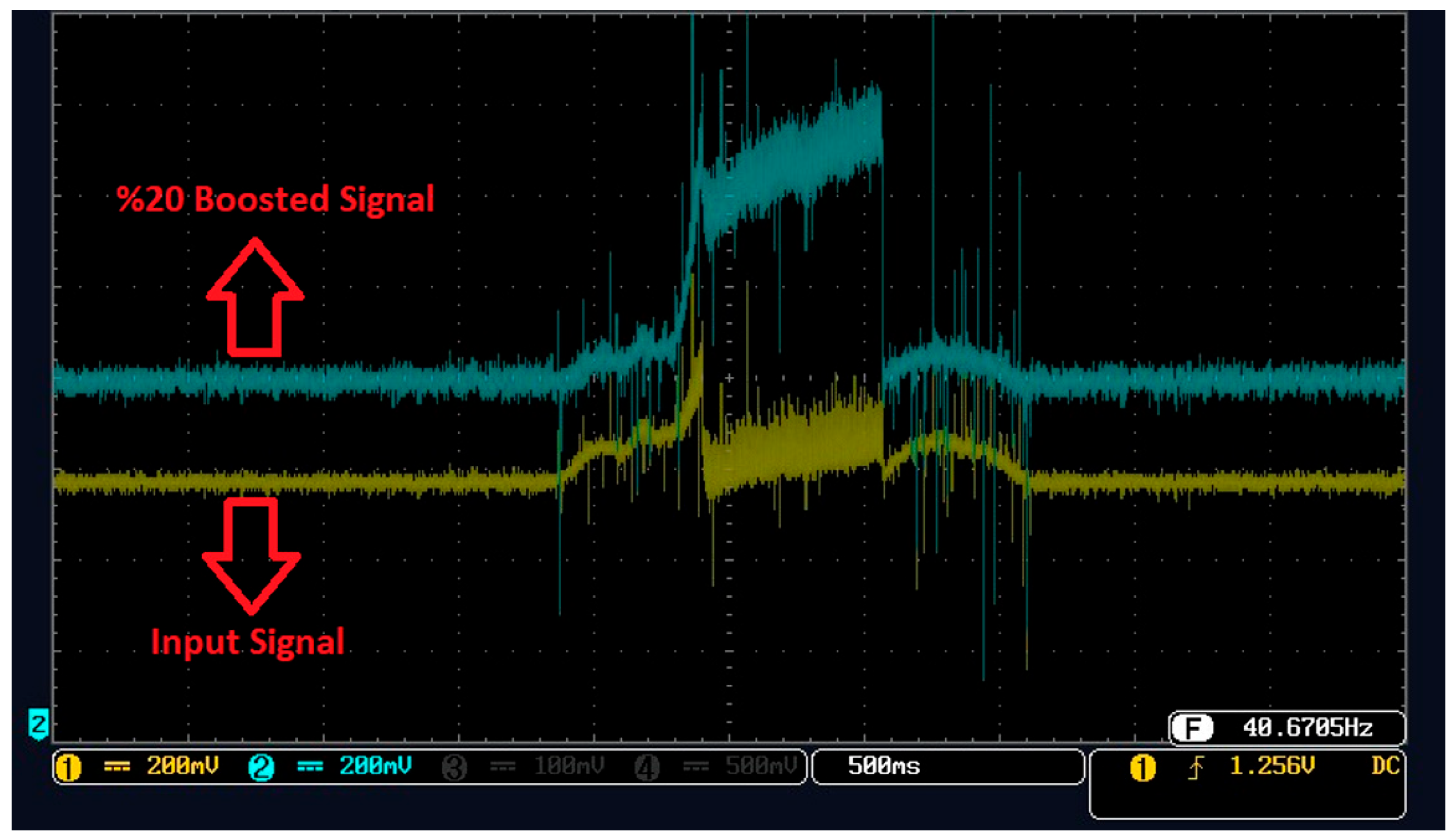Click channel 3 100mV scale readout
Image resolution: width=1456 pixels, height=840 pixels.
tap(569, 766)
